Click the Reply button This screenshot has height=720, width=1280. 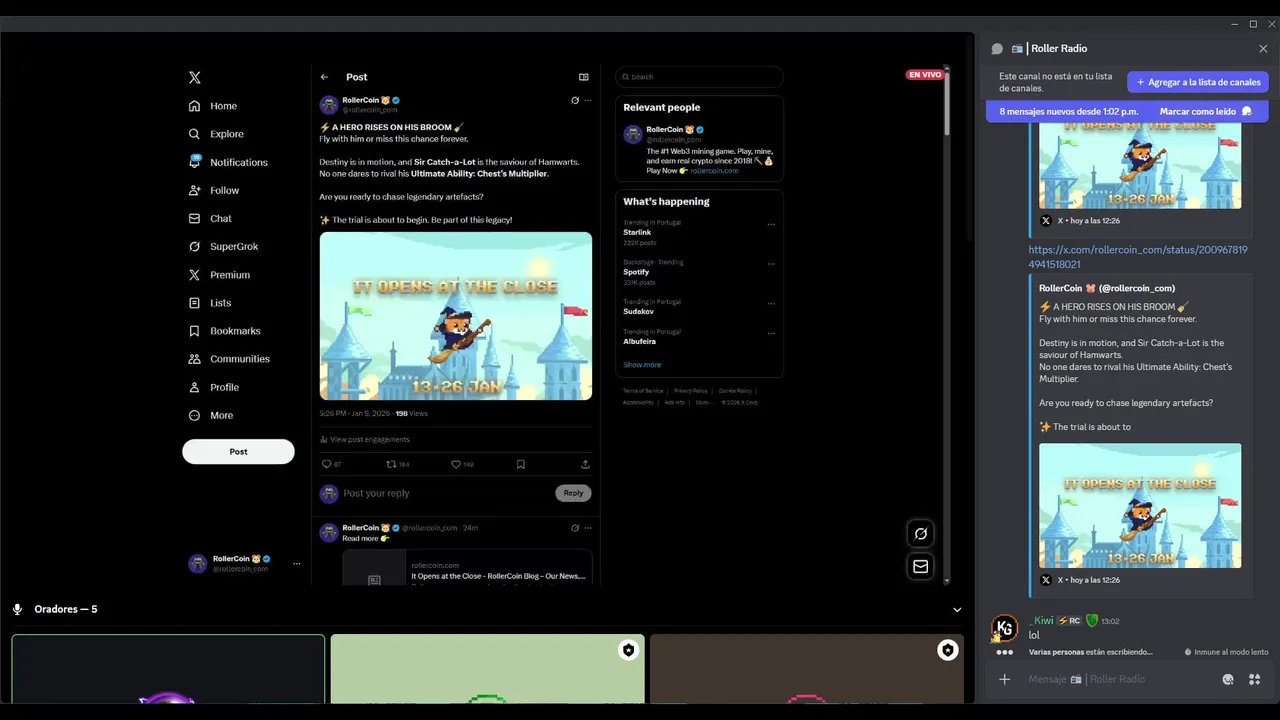click(573, 493)
